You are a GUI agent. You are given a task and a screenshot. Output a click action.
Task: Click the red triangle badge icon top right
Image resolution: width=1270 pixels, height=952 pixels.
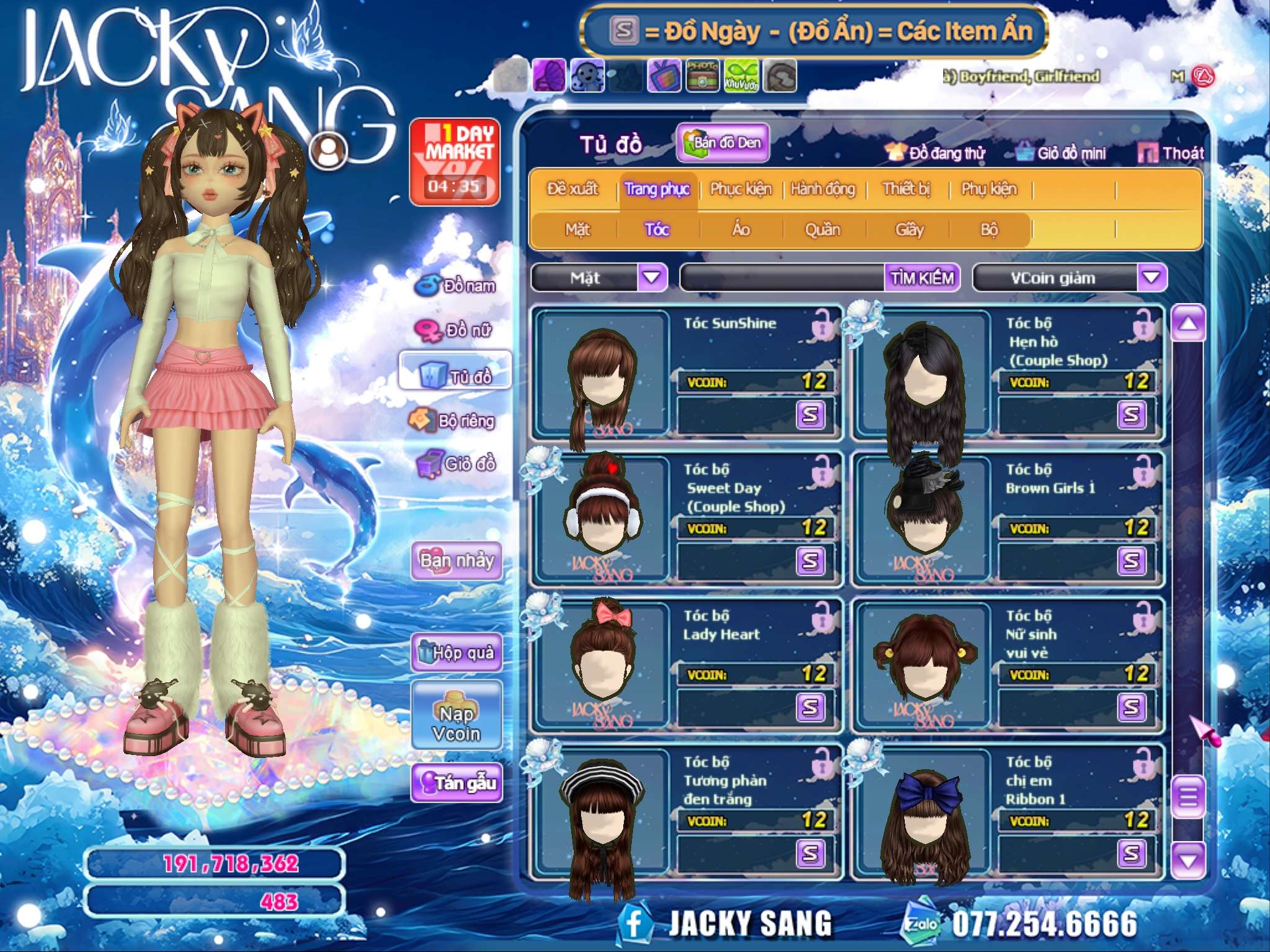pyautogui.click(x=1203, y=77)
